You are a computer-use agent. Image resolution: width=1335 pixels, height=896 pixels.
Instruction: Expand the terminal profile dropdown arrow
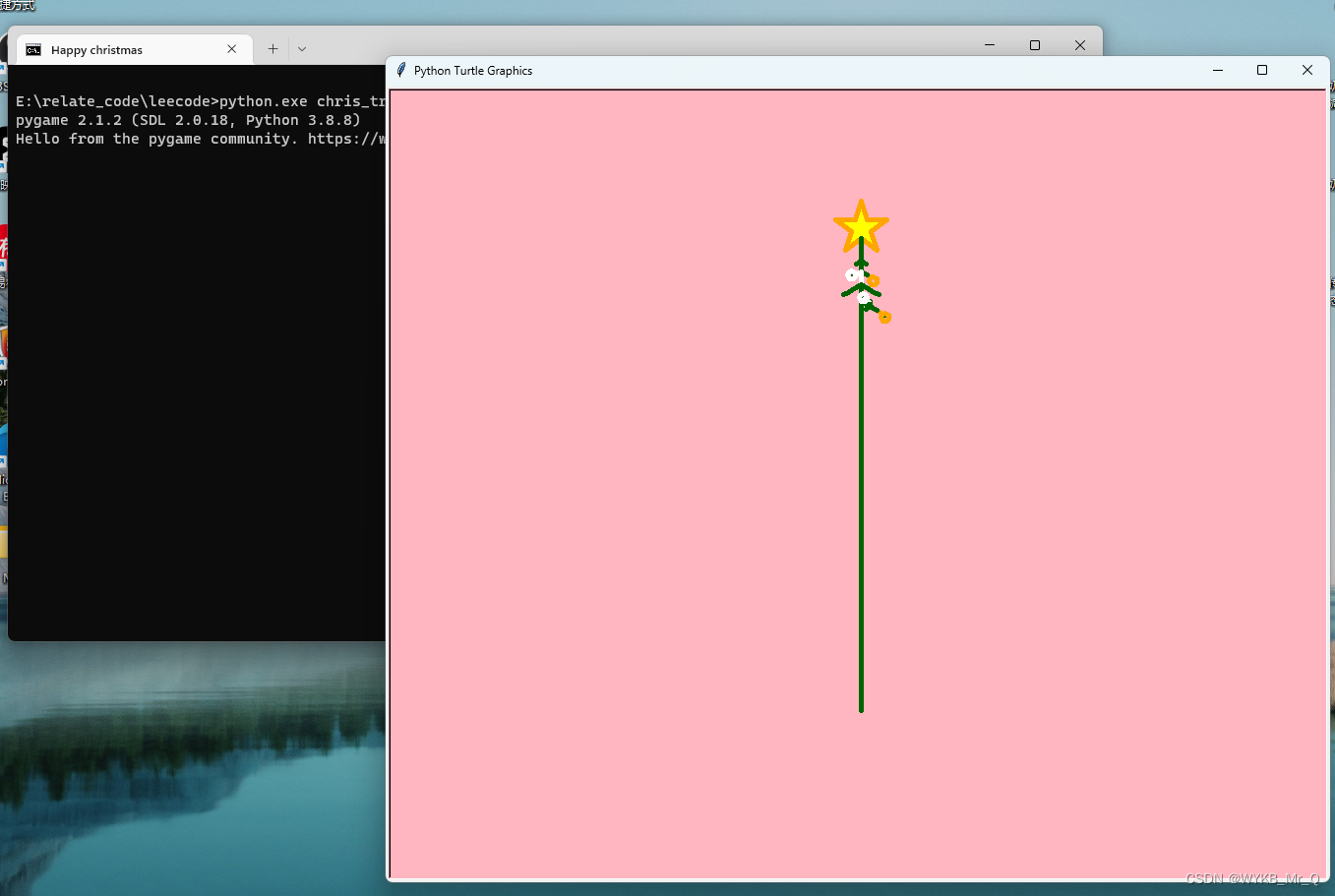click(x=302, y=49)
